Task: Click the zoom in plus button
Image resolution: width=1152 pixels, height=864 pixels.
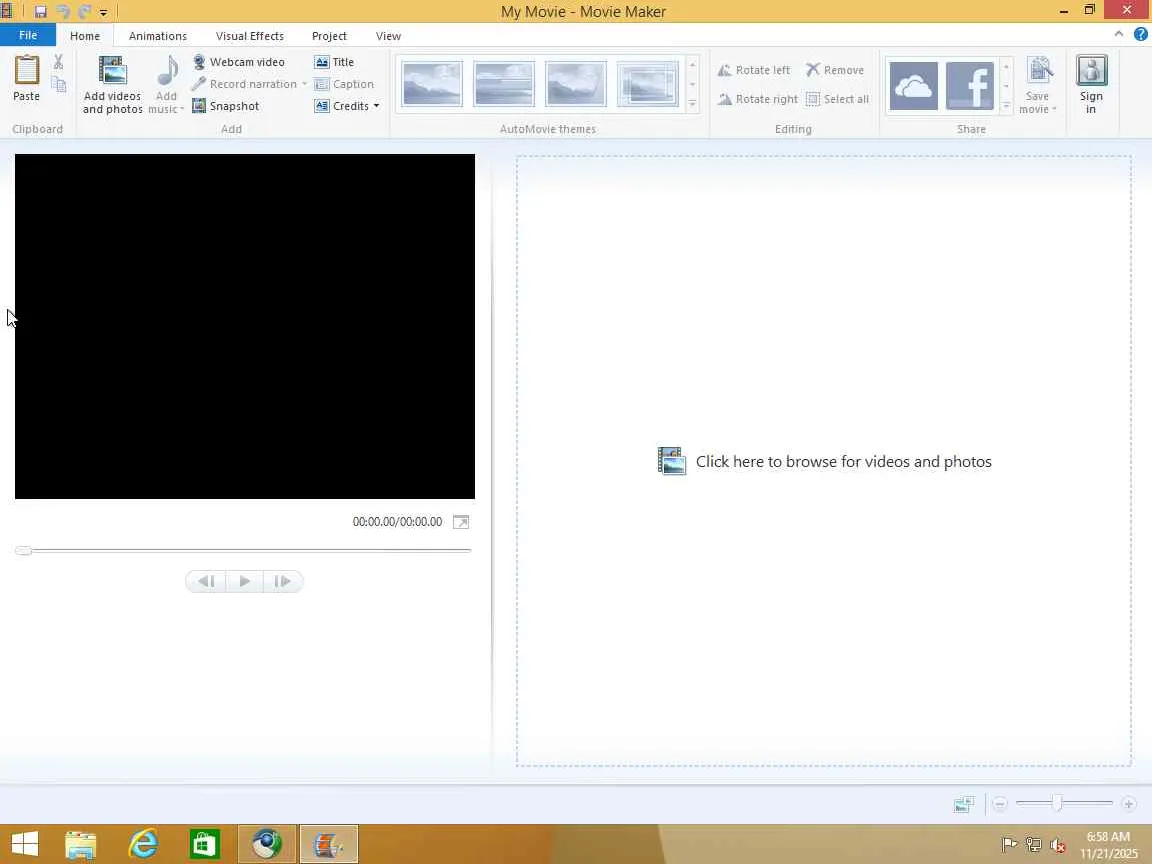Action: 1129,804
